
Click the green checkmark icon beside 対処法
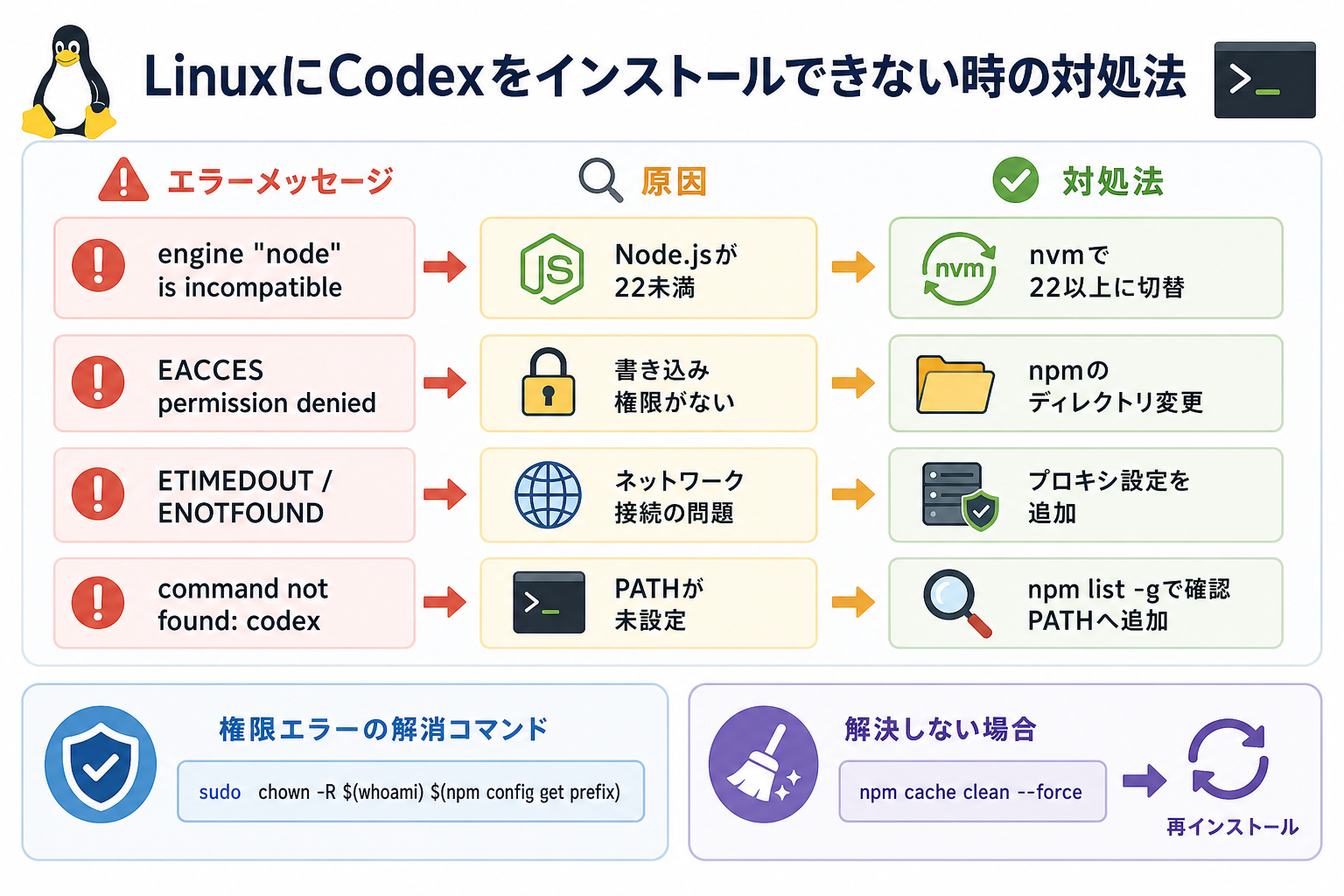[x=1015, y=180]
